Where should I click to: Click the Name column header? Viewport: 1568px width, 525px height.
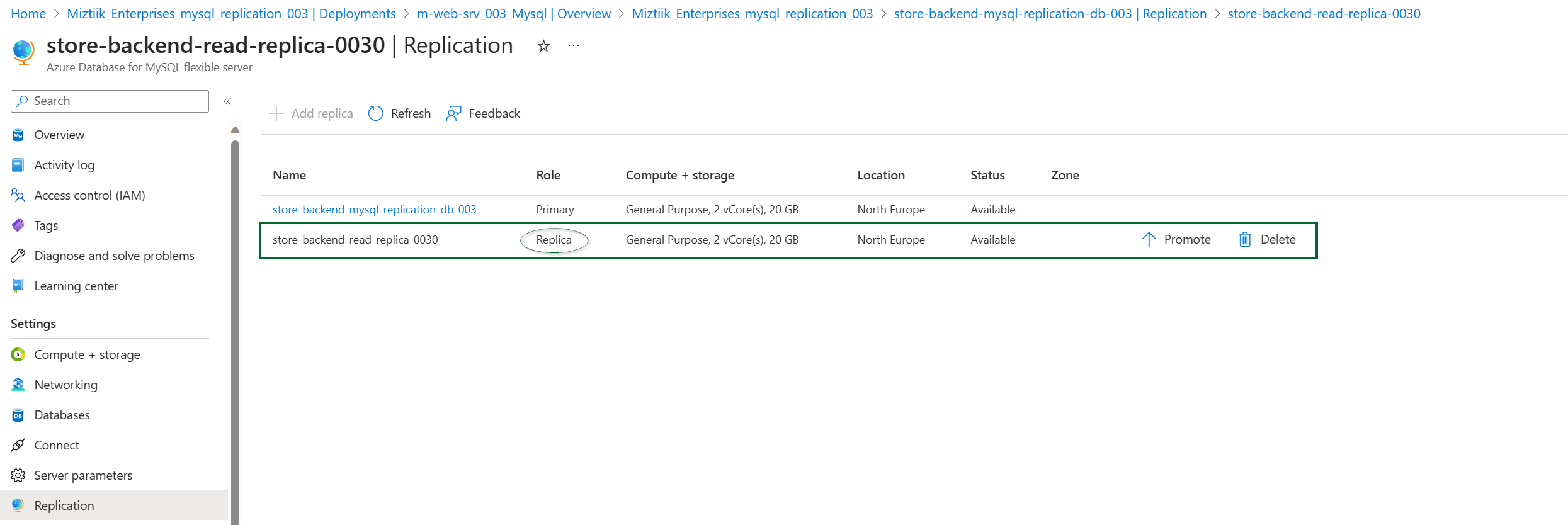click(x=289, y=175)
